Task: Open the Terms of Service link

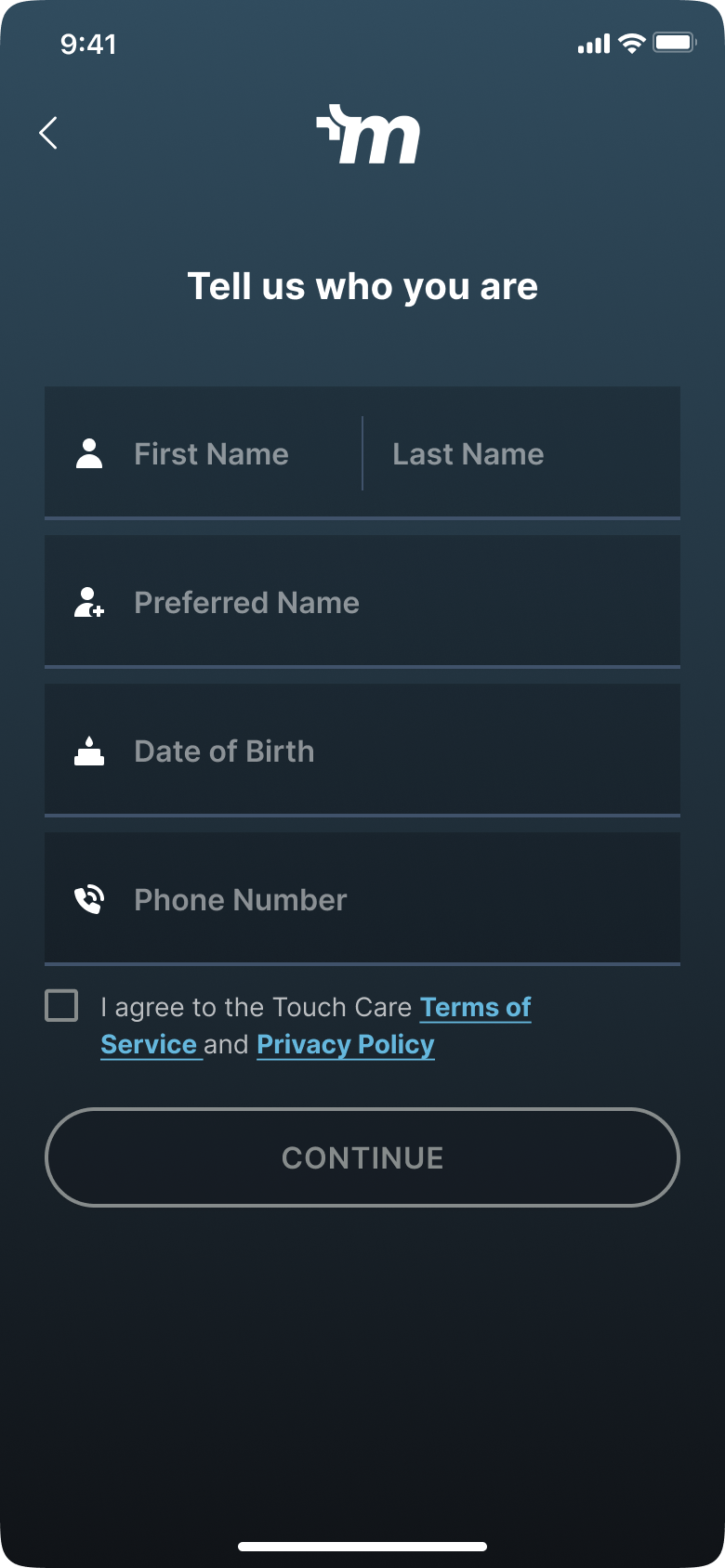Action: pyautogui.click(x=316, y=1026)
